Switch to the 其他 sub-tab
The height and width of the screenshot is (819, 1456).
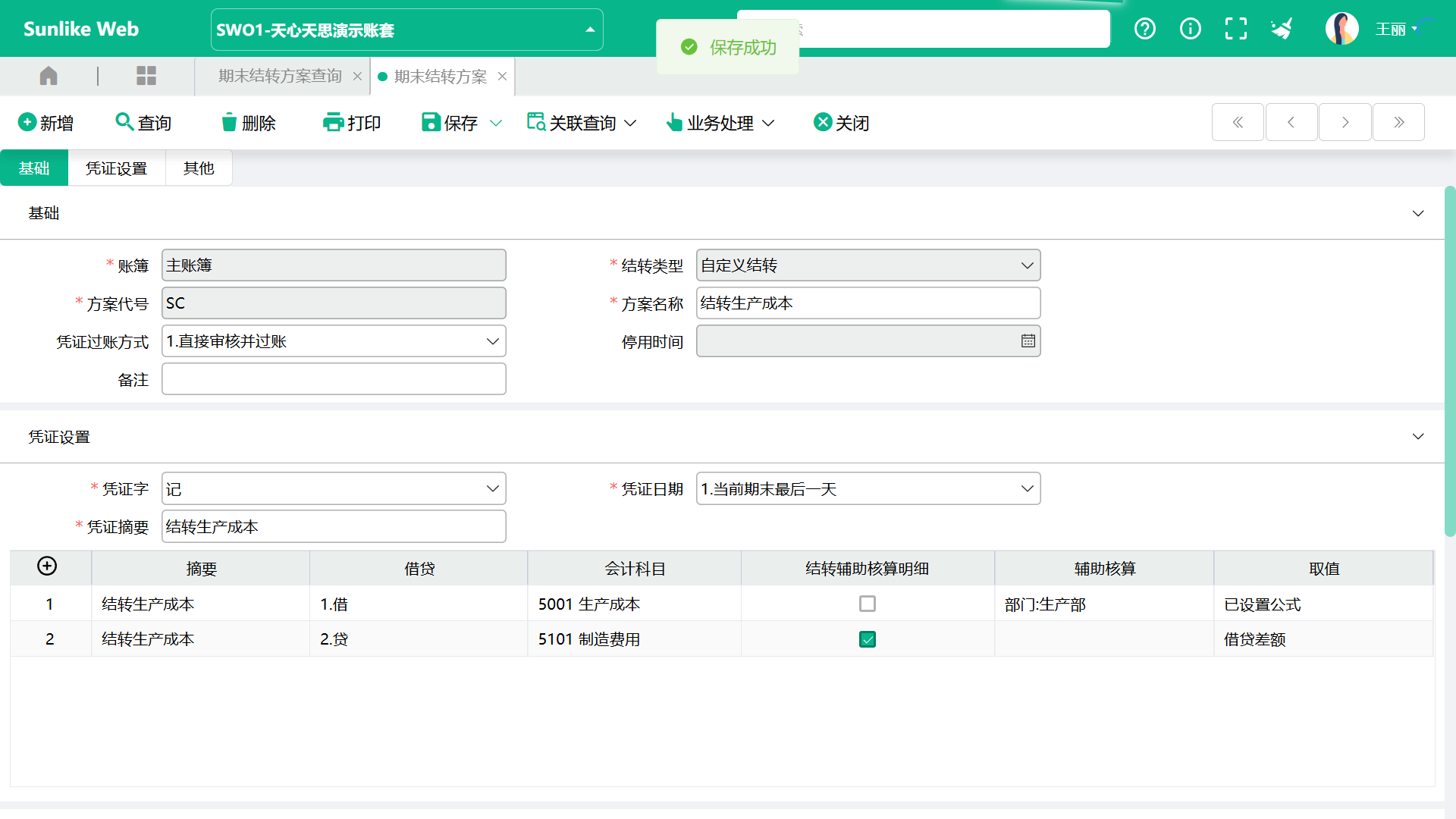[x=199, y=168]
